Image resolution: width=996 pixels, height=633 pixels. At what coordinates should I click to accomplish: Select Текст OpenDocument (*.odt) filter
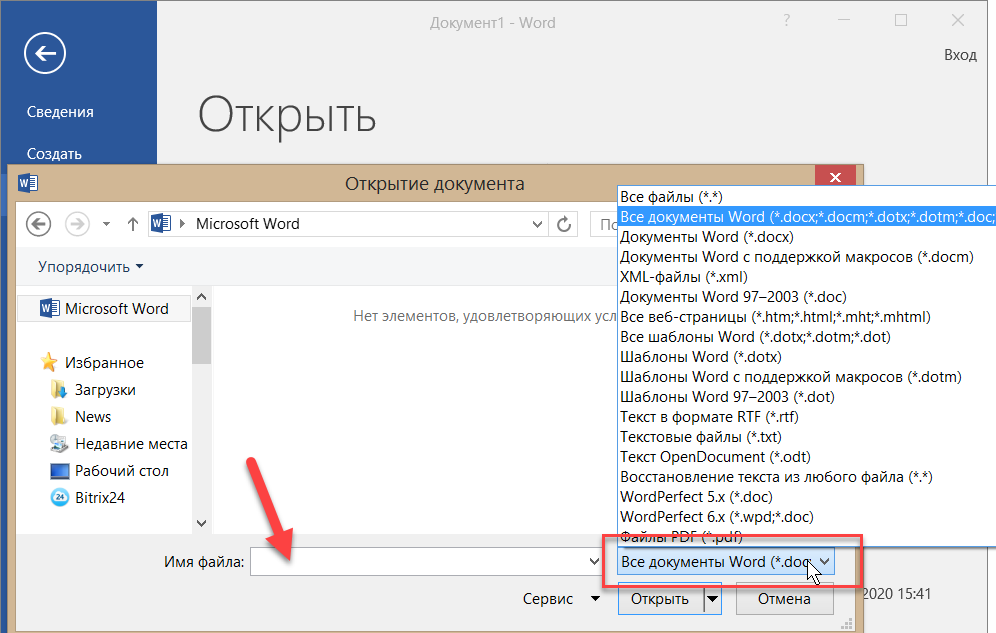tap(807, 456)
